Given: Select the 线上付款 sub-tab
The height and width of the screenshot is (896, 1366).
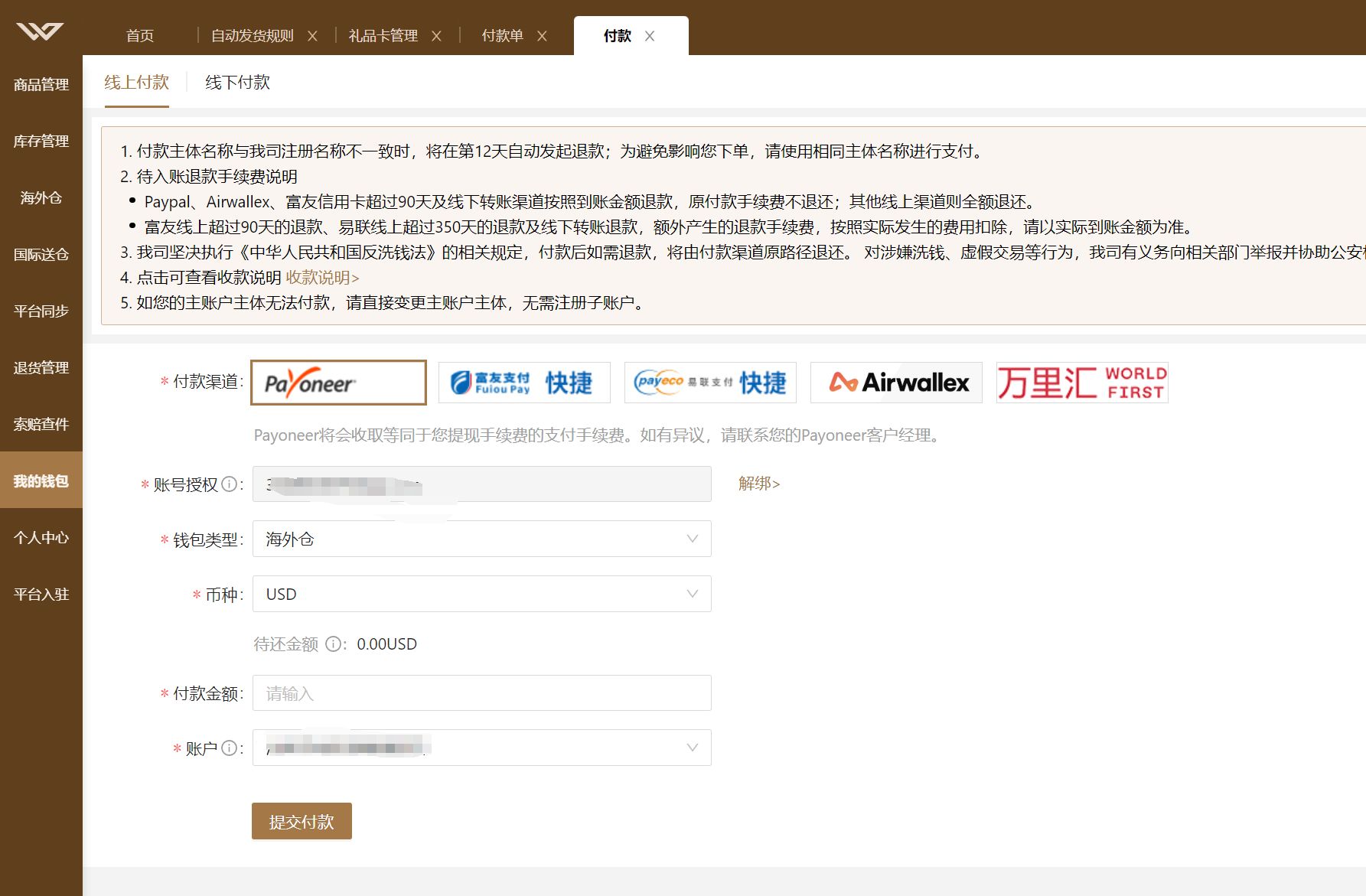Looking at the screenshot, I should pyautogui.click(x=137, y=83).
